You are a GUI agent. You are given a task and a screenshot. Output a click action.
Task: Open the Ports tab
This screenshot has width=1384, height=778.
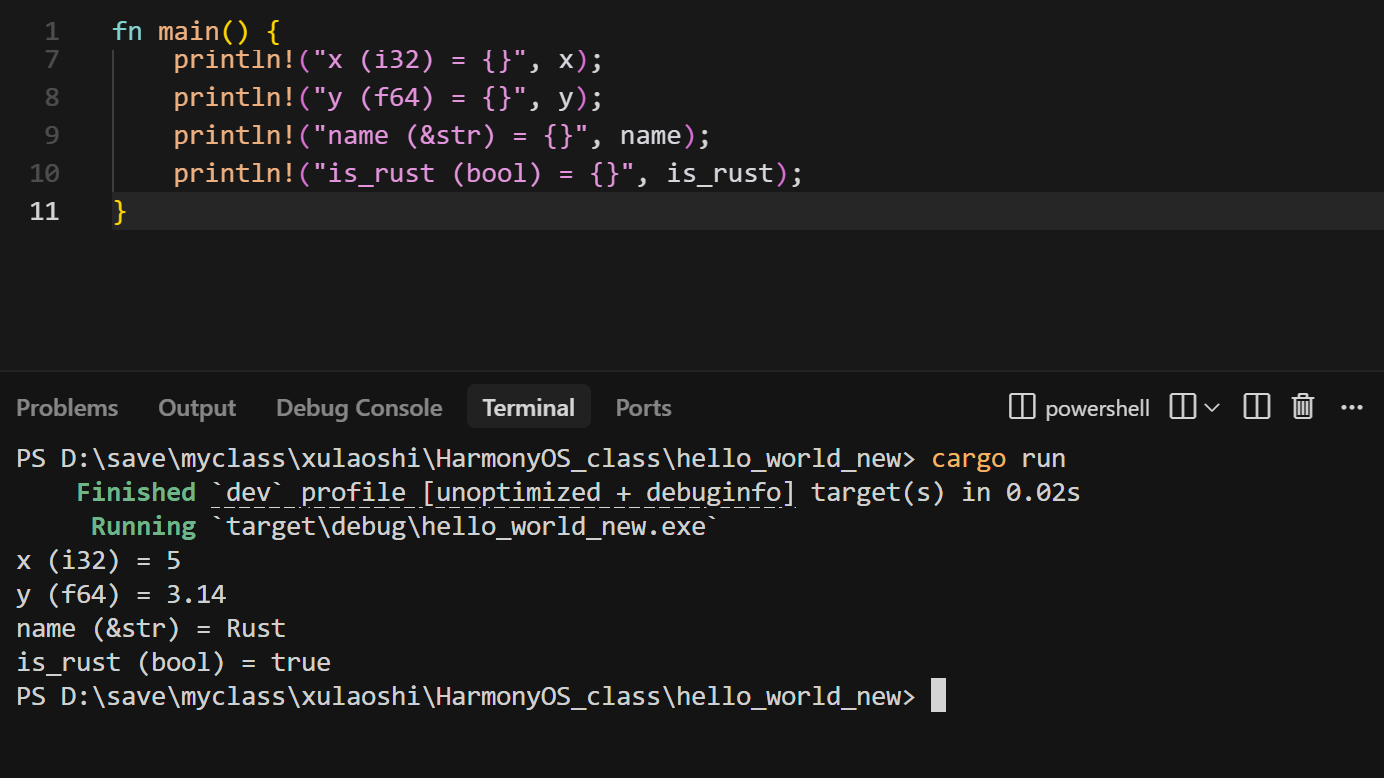(643, 408)
